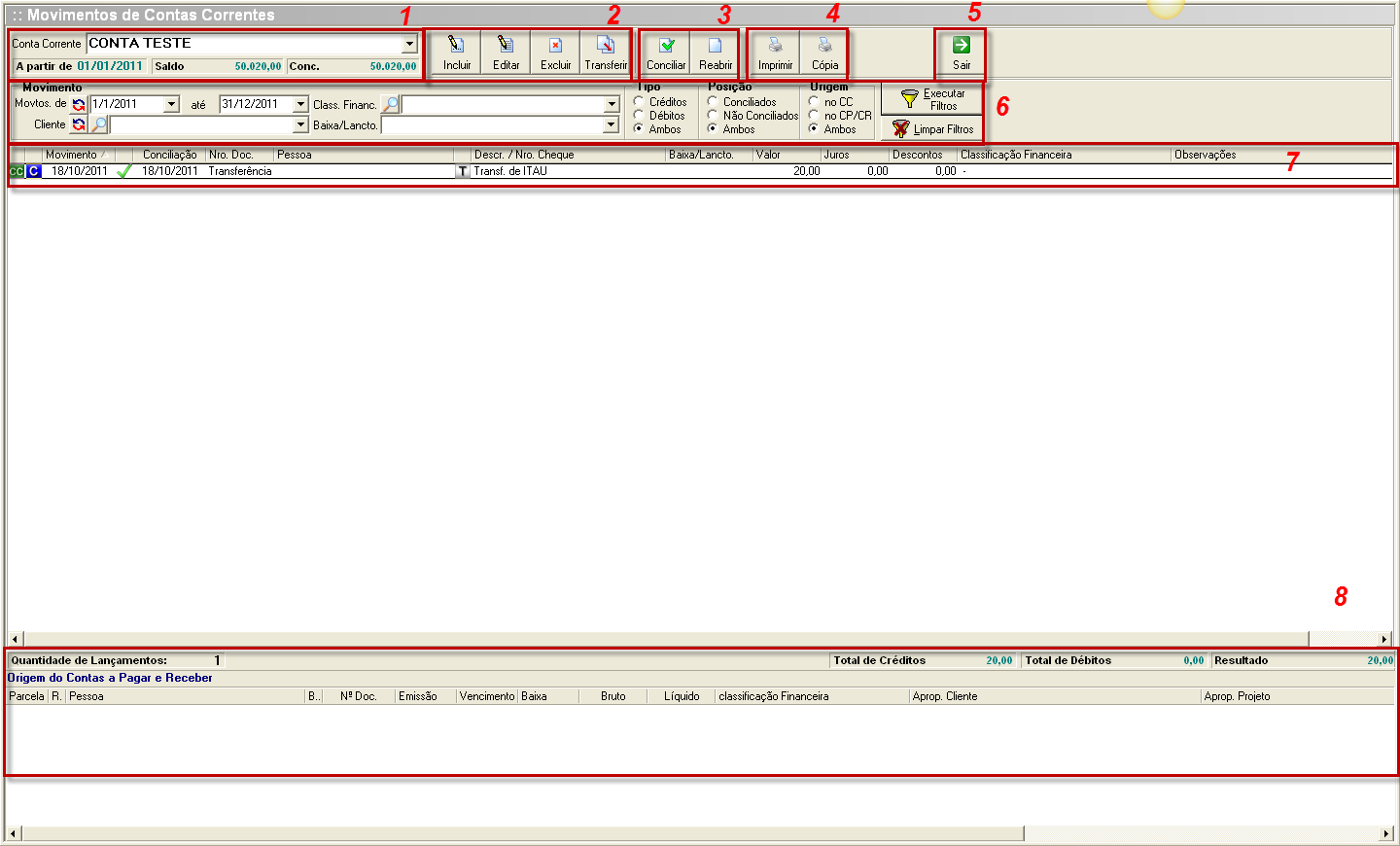Click the Executar Filtros button
This screenshot has height=846, width=1400.
931,100
